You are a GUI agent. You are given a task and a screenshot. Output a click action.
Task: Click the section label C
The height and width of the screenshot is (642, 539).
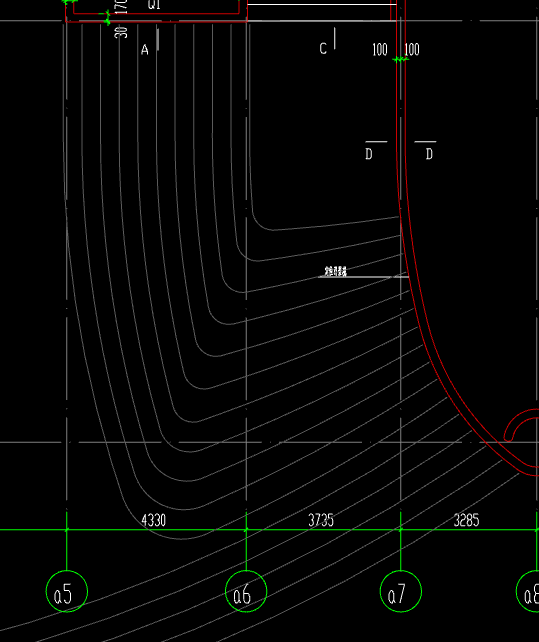(323, 49)
